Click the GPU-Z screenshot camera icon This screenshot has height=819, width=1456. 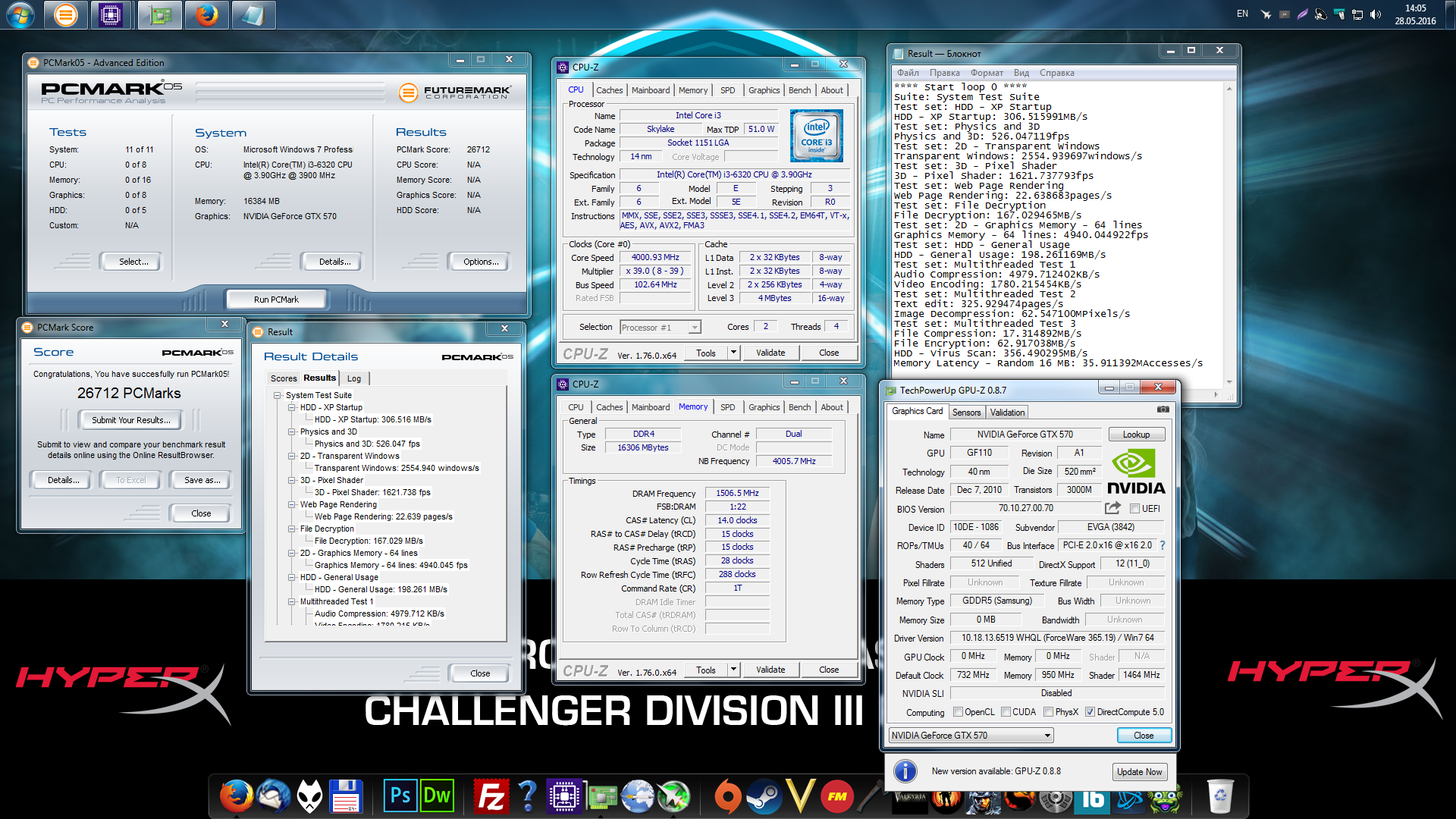pos(1163,409)
